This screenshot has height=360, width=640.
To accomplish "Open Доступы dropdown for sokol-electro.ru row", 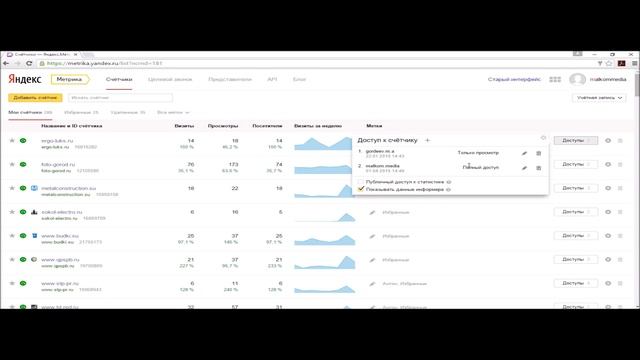I will [x=576, y=212].
